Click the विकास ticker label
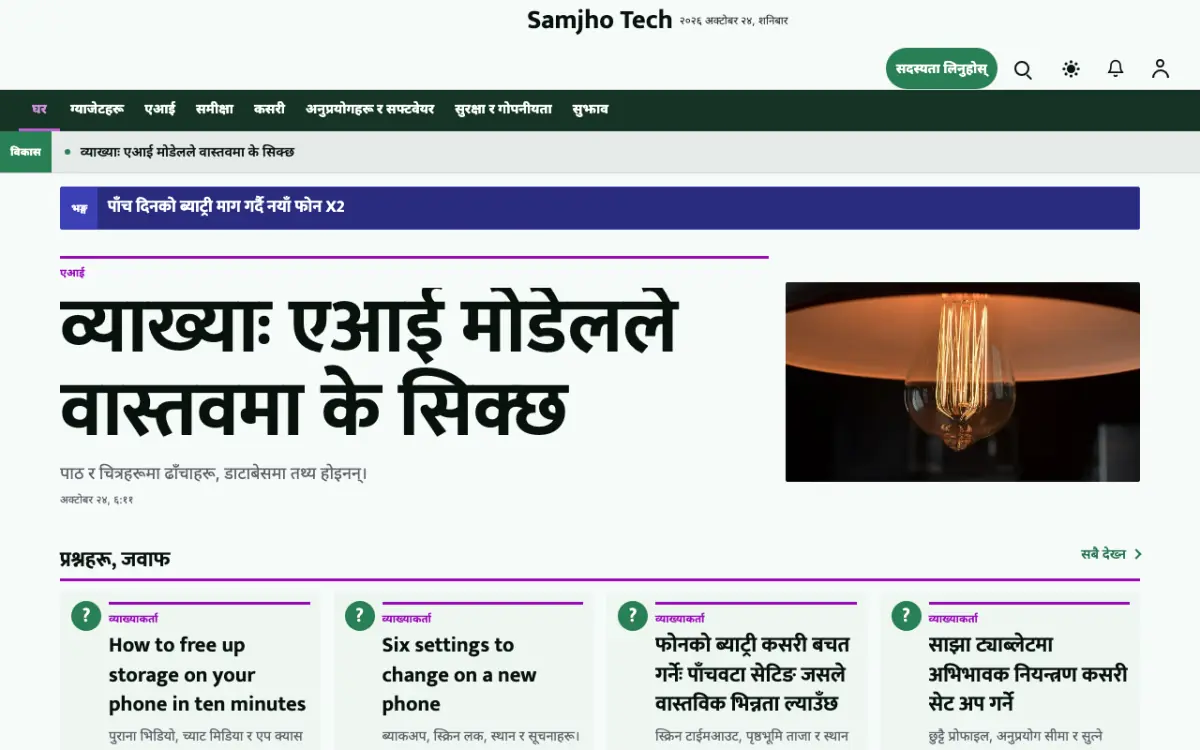 (25, 152)
